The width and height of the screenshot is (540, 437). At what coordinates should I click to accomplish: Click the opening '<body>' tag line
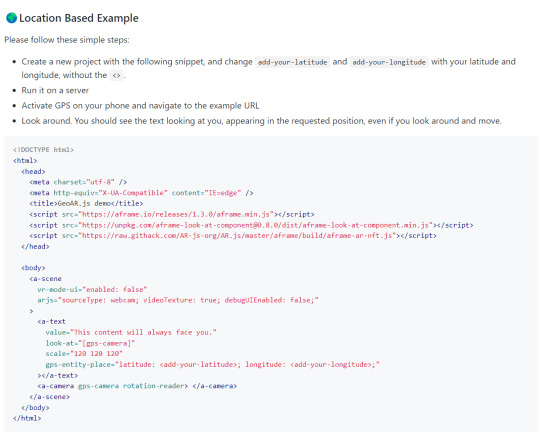pos(33,268)
